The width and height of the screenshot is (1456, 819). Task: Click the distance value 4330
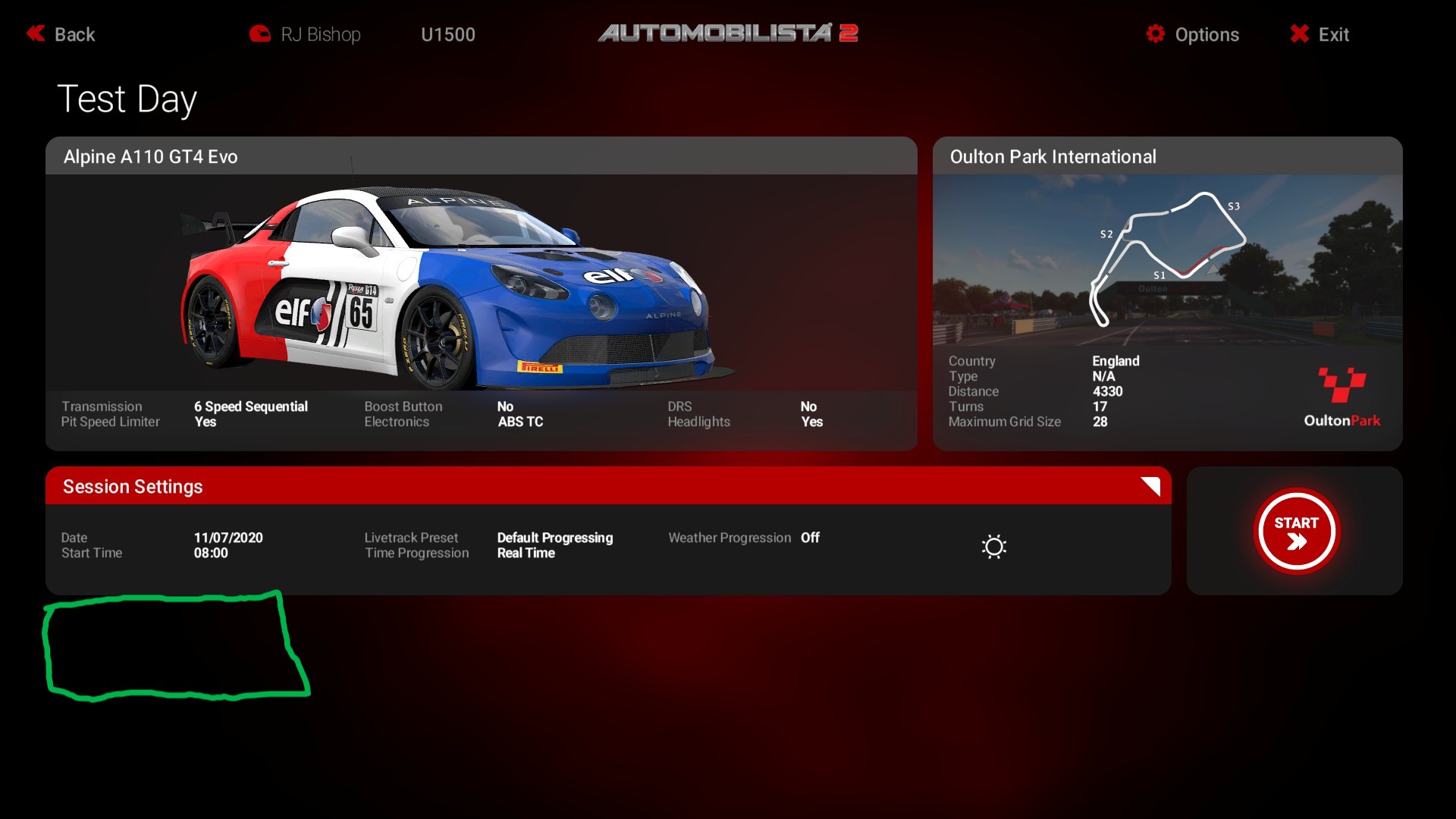(x=1107, y=391)
